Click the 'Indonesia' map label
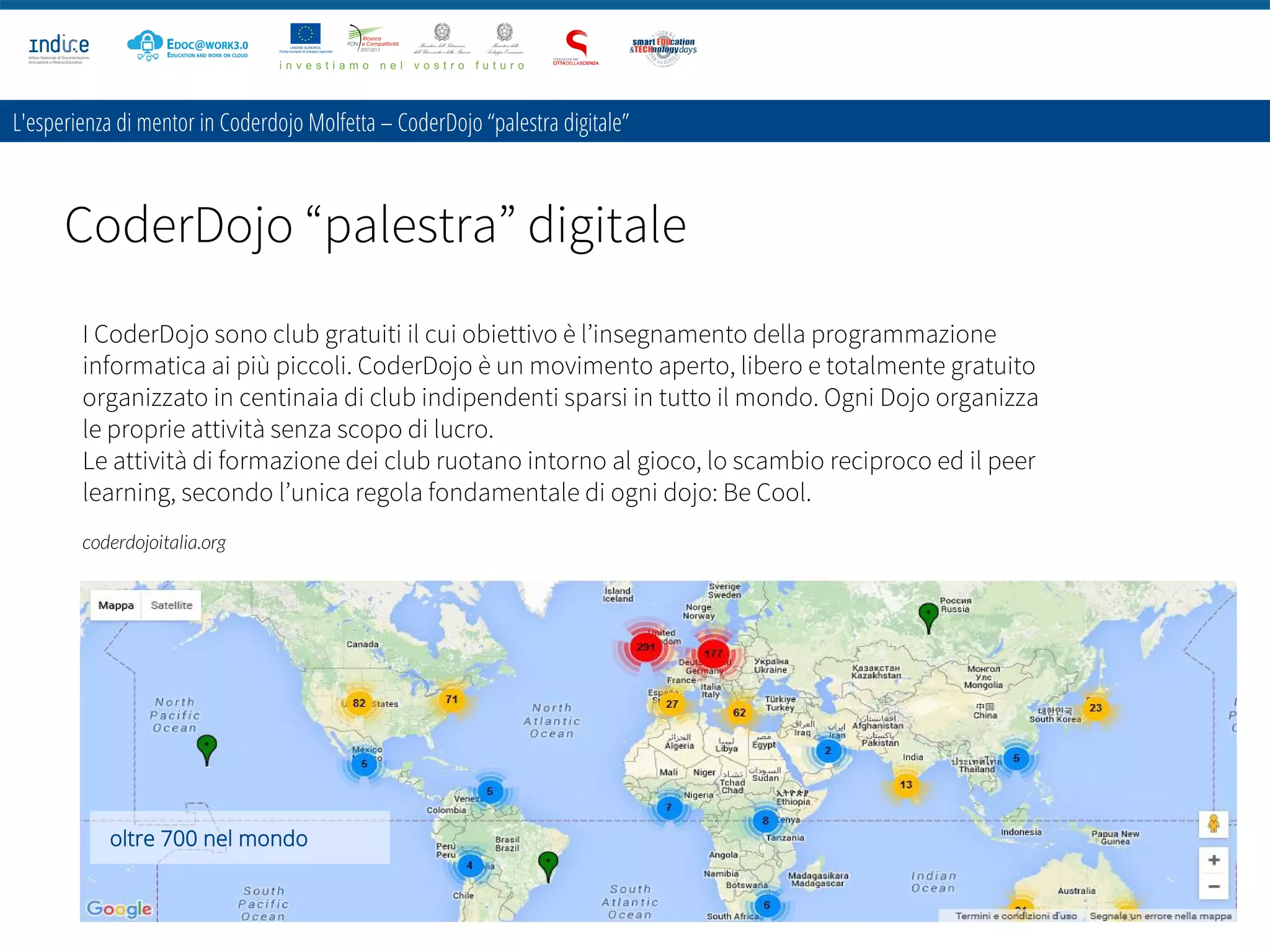Viewport: 1270px width, 952px height. (x=1021, y=832)
